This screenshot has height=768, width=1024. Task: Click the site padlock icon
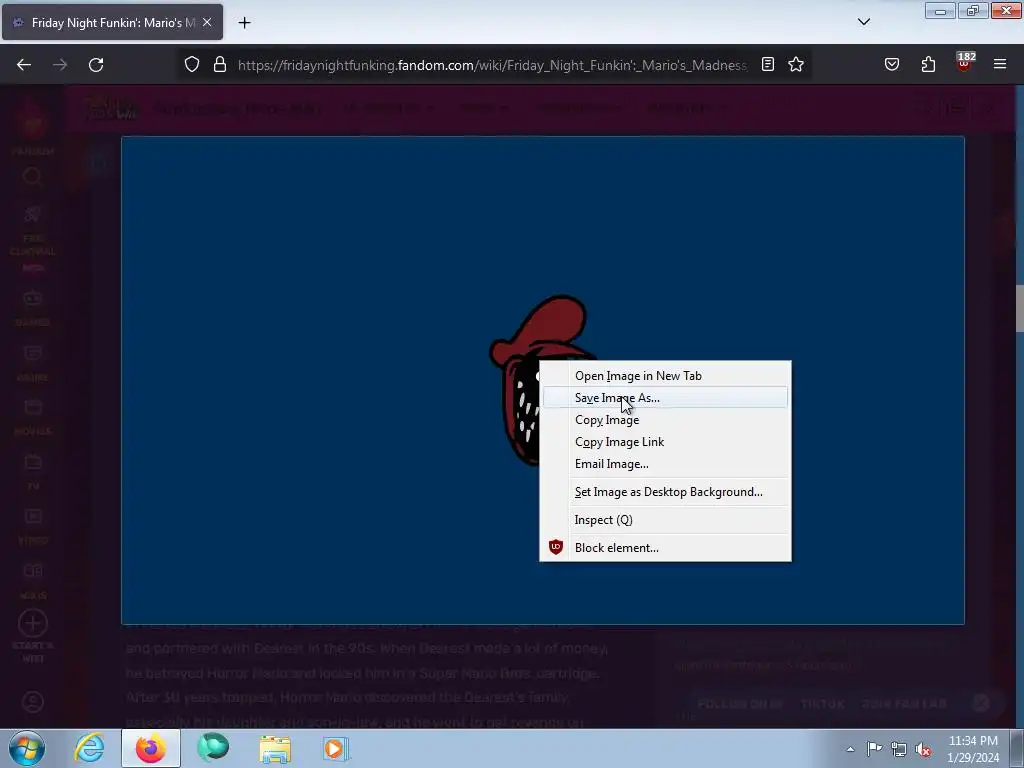[x=220, y=65]
